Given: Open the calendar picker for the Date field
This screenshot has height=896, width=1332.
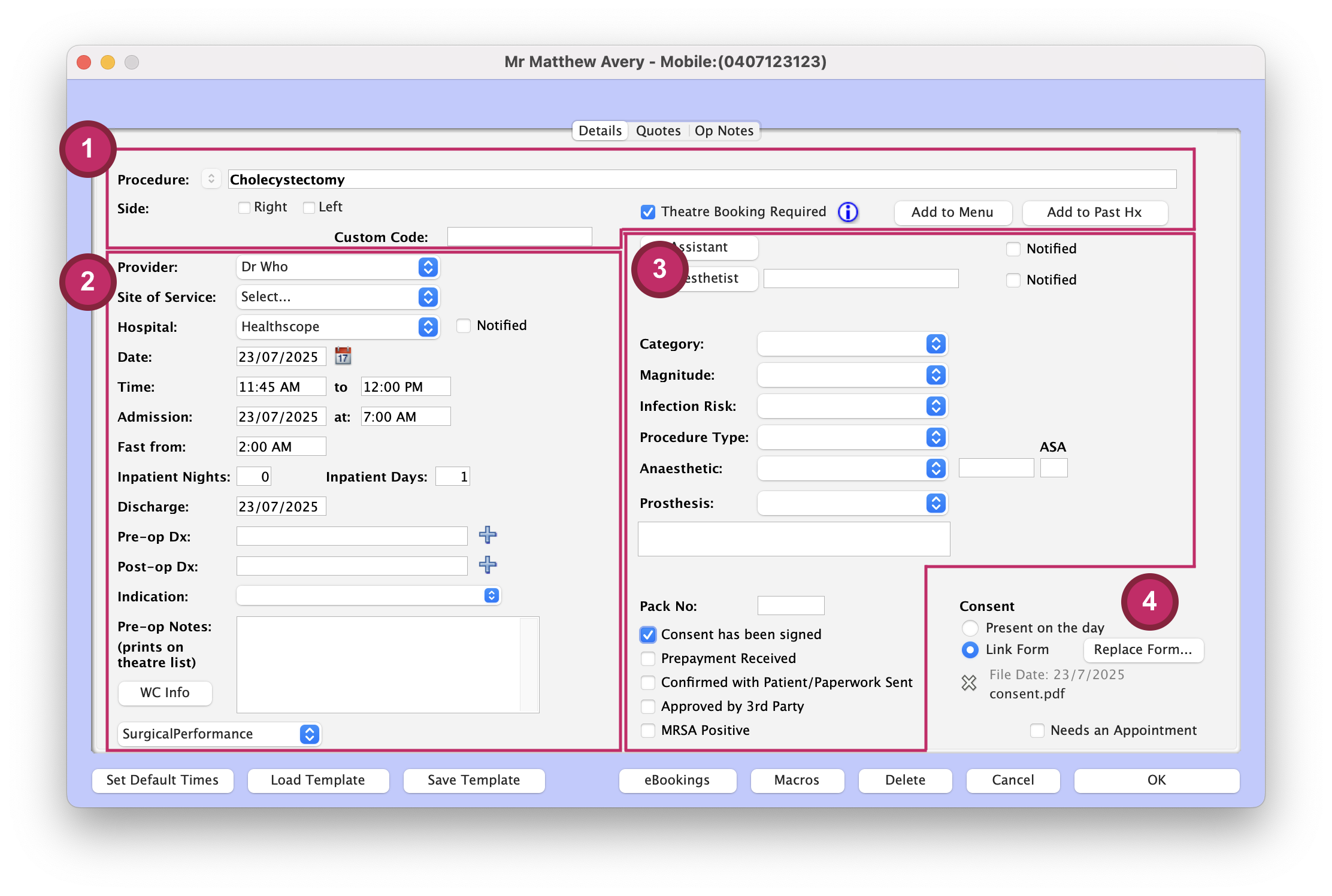Looking at the screenshot, I should pos(342,356).
